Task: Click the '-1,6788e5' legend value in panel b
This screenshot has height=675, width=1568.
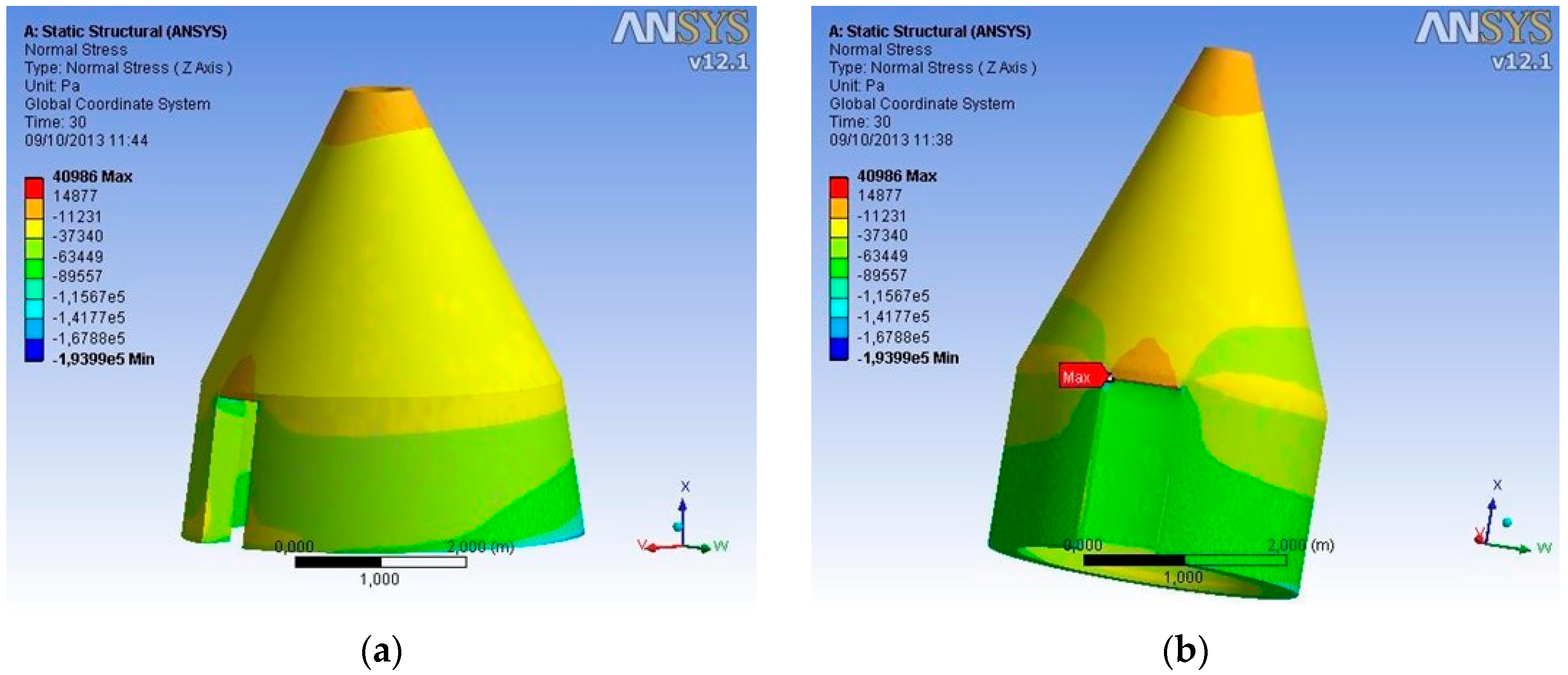Action: [x=893, y=337]
